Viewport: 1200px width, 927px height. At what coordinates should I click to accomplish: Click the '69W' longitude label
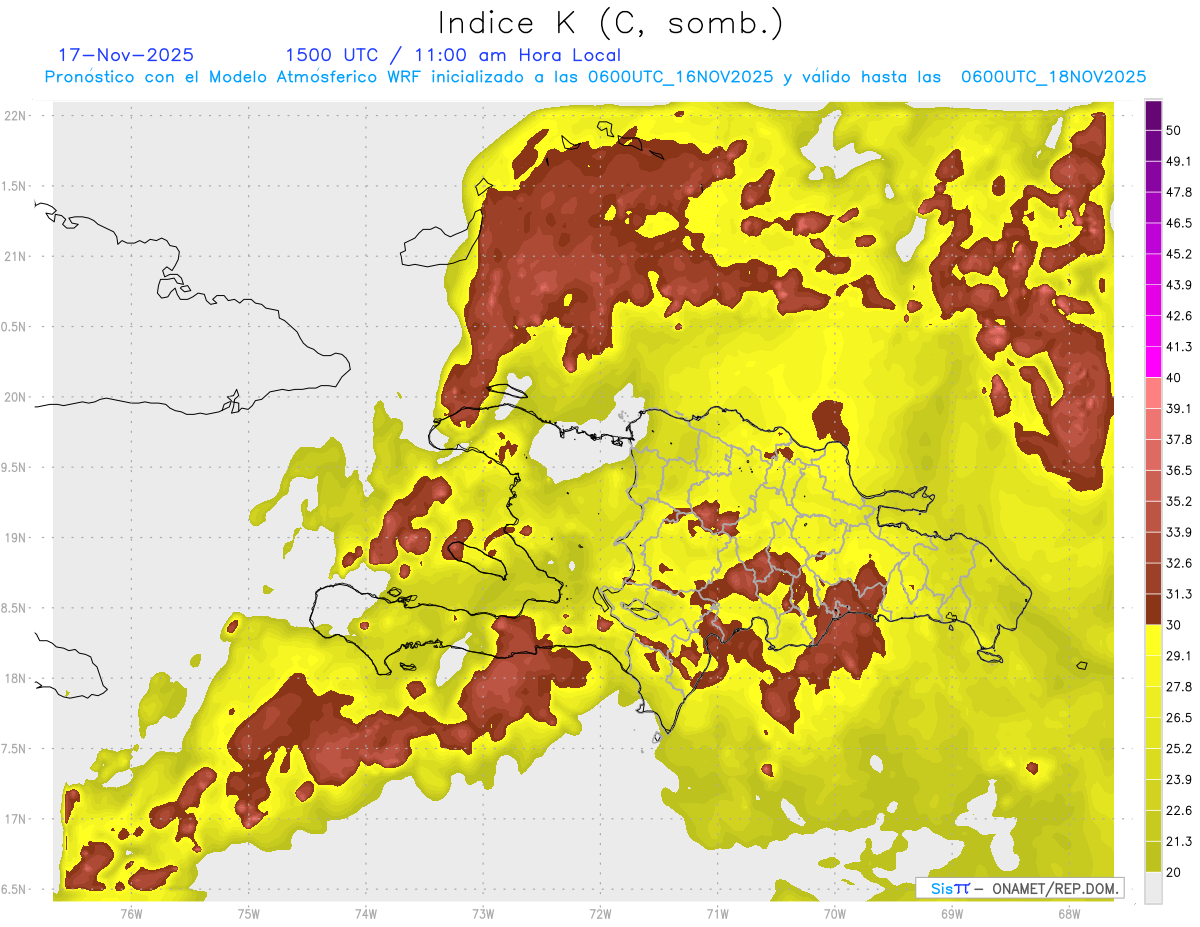pyautogui.click(x=951, y=914)
